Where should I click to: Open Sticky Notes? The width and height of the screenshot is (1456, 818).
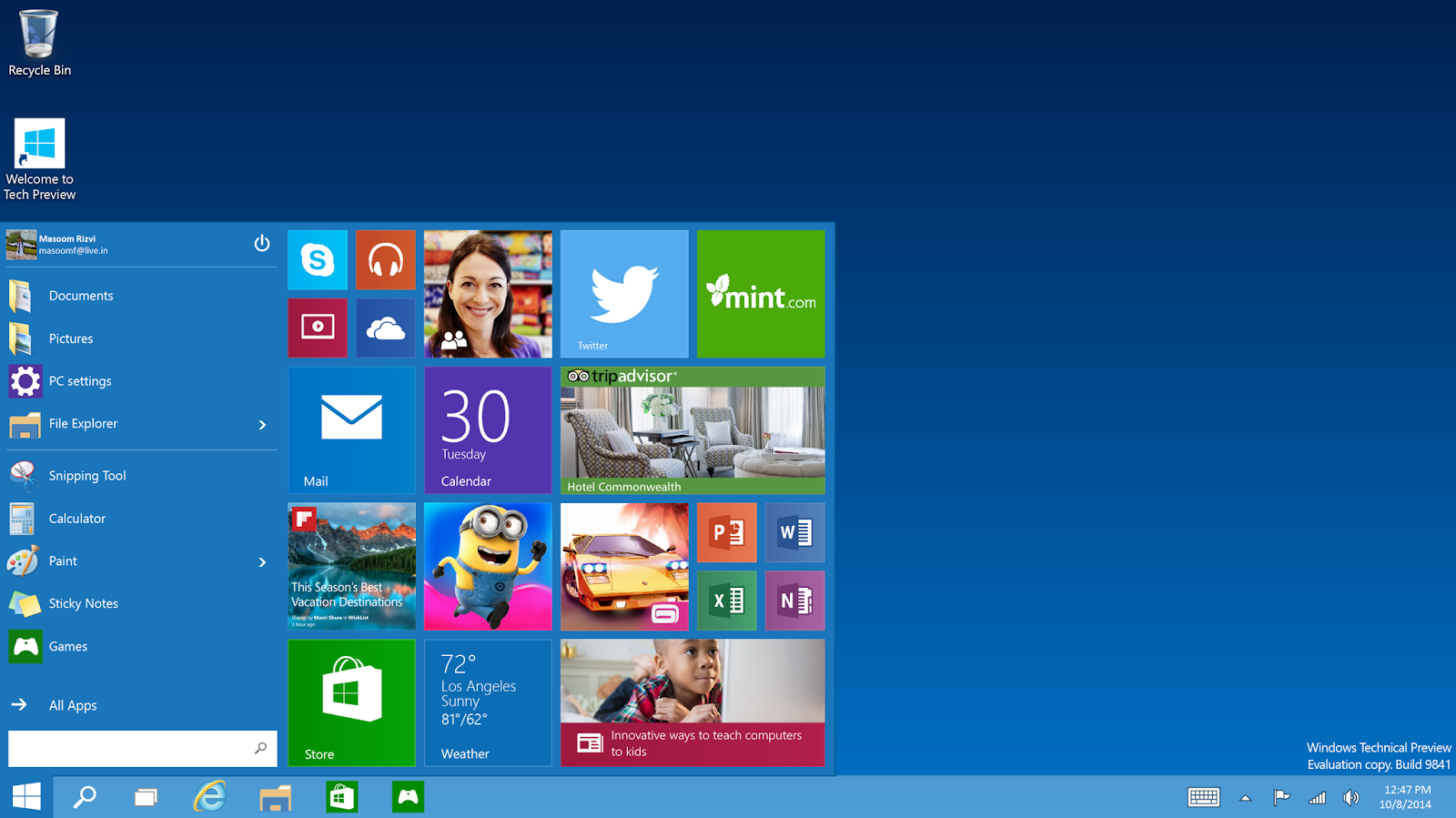[x=141, y=604]
